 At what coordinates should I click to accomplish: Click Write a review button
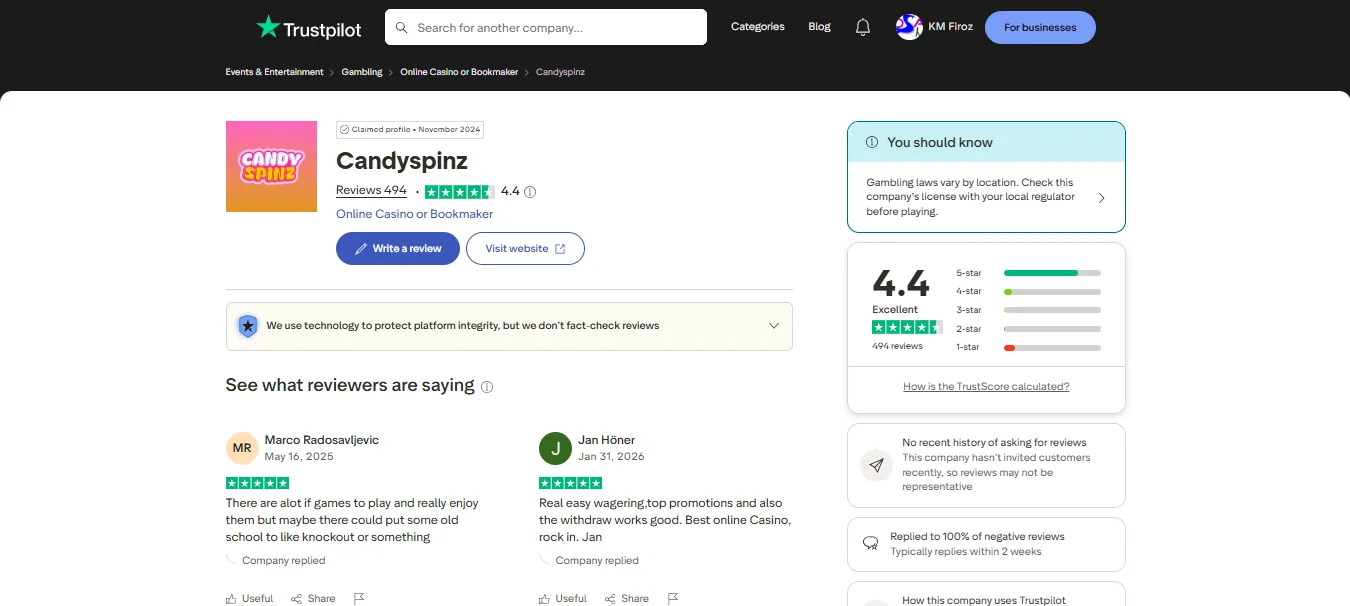[398, 249]
